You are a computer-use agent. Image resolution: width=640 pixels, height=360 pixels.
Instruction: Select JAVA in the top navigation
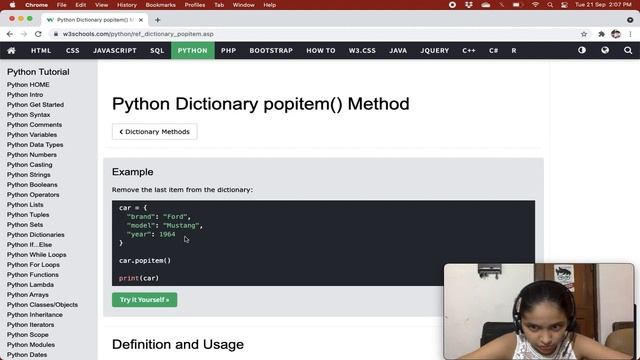tap(398, 51)
